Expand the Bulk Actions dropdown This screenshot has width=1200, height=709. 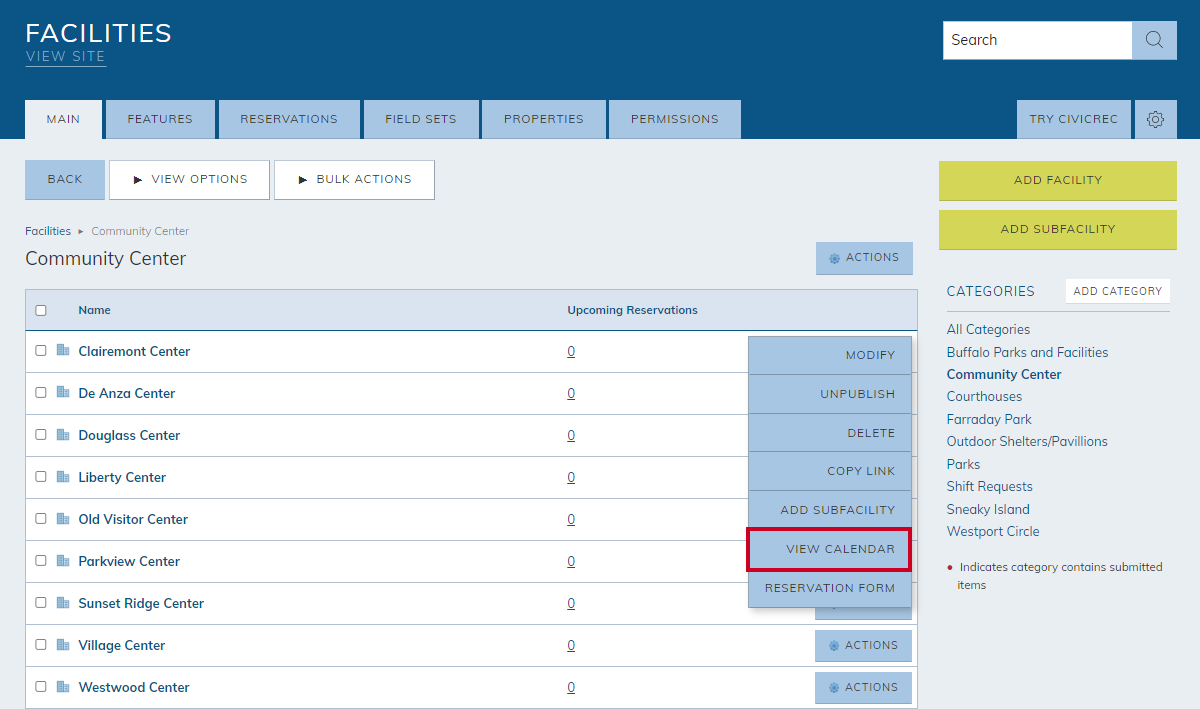click(354, 180)
